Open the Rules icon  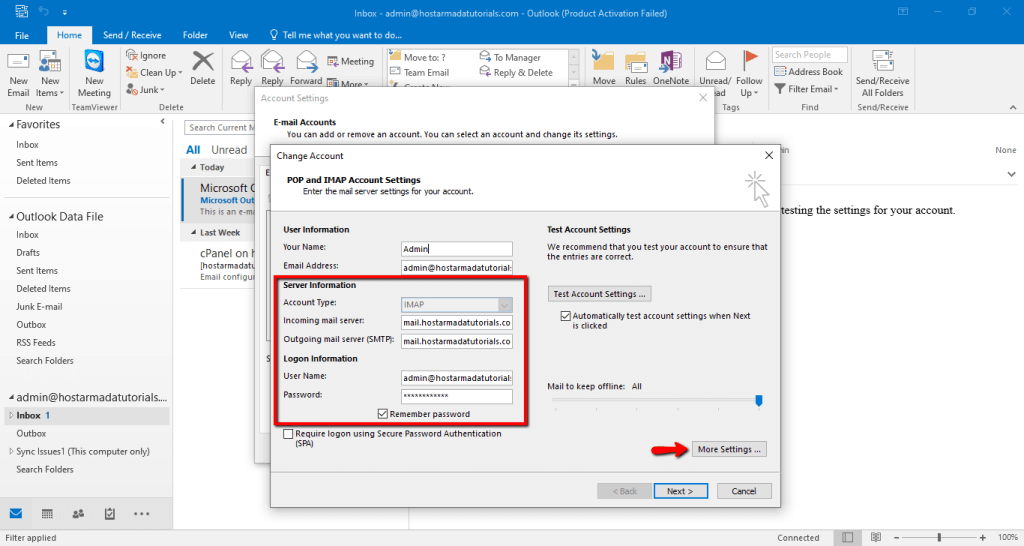[x=635, y=63]
